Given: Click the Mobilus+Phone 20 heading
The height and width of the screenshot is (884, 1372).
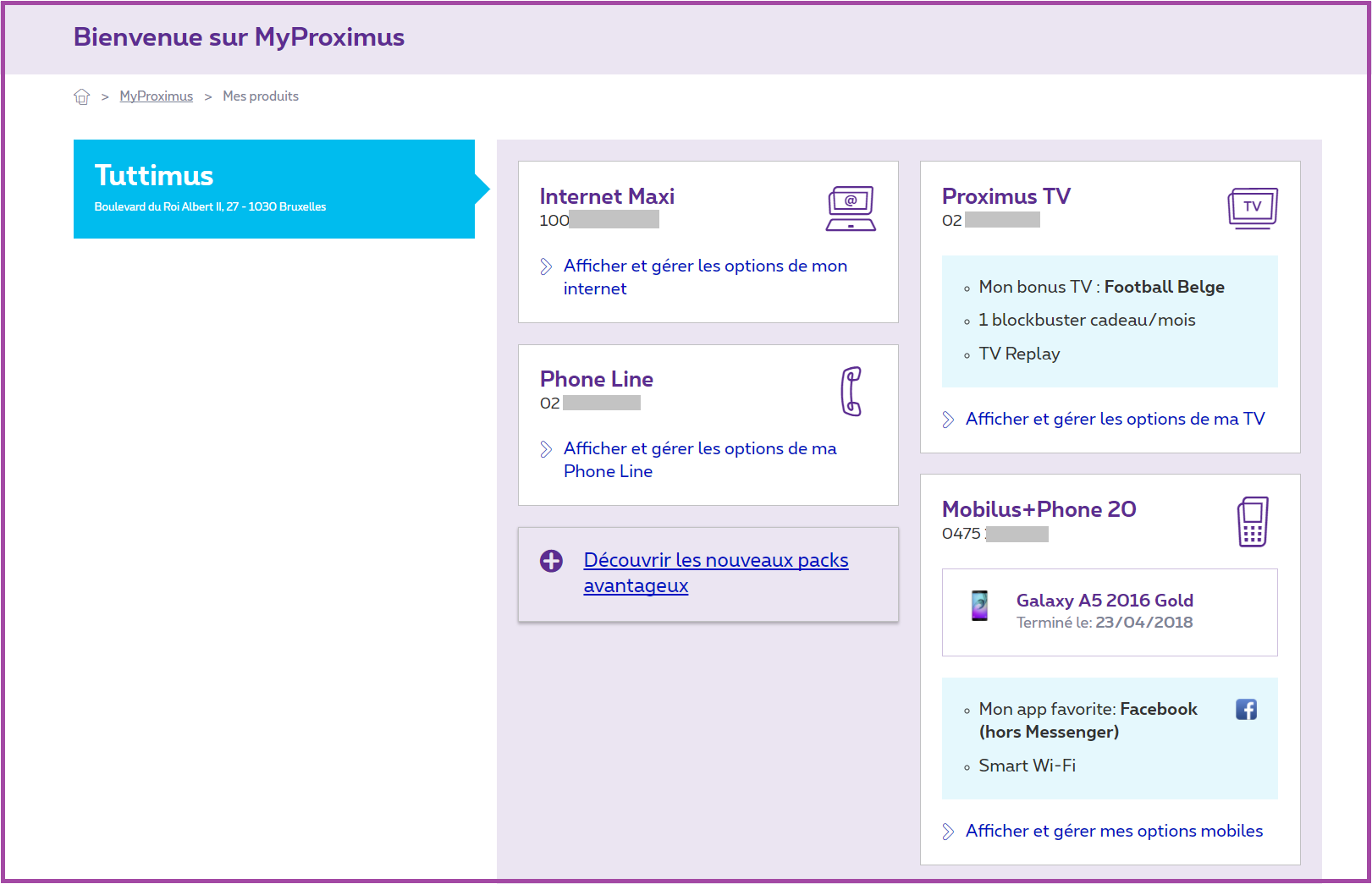Looking at the screenshot, I should (x=1039, y=509).
